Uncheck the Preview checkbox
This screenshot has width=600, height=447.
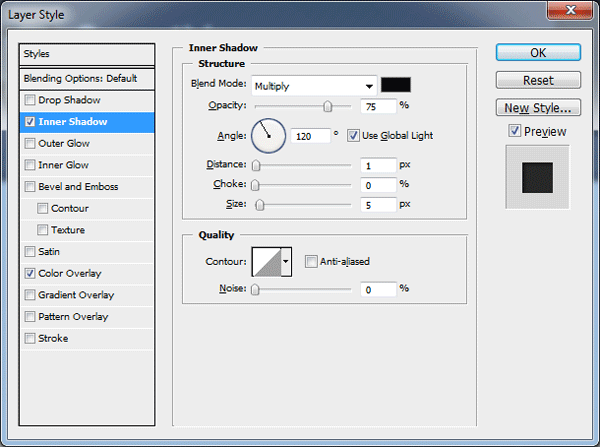[514, 131]
